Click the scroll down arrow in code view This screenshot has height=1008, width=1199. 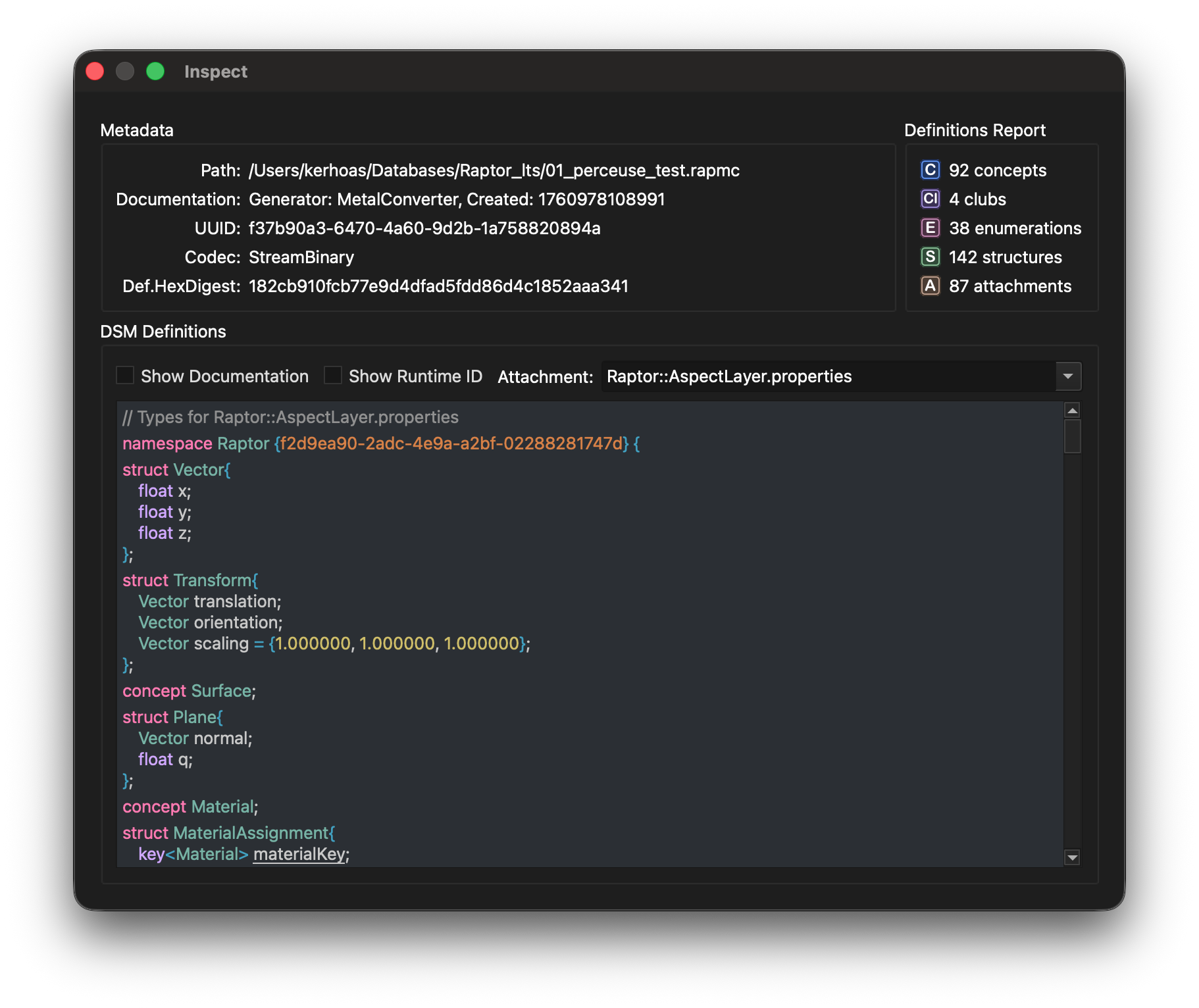pyautogui.click(x=1072, y=857)
